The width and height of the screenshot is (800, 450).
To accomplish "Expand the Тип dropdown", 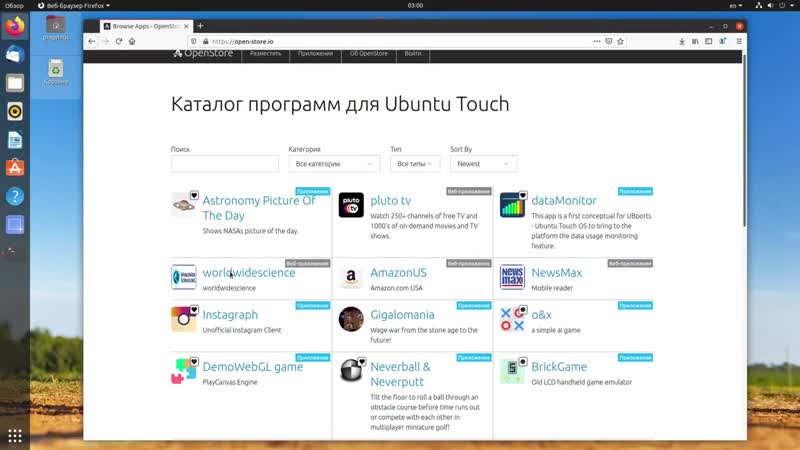I will point(415,164).
